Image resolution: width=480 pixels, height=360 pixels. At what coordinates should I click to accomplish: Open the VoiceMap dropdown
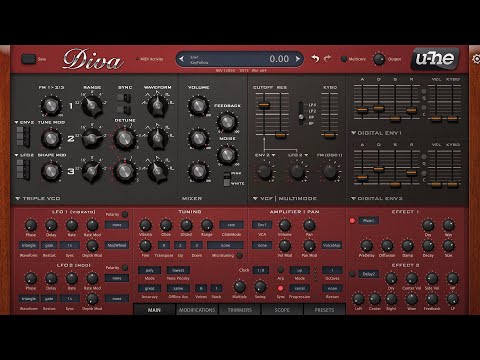[x=332, y=245]
